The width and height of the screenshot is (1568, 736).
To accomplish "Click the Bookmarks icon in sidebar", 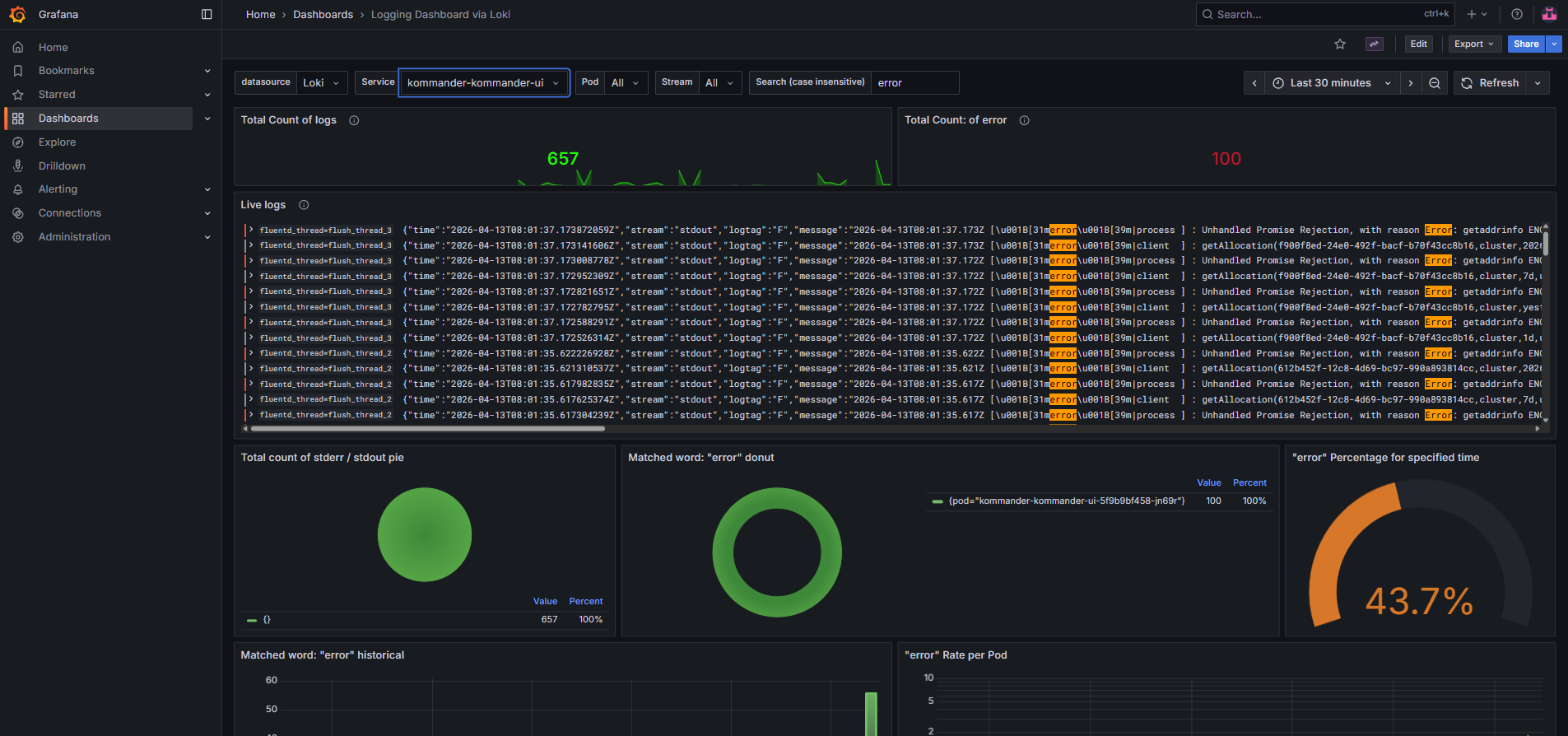I will coord(18,71).
